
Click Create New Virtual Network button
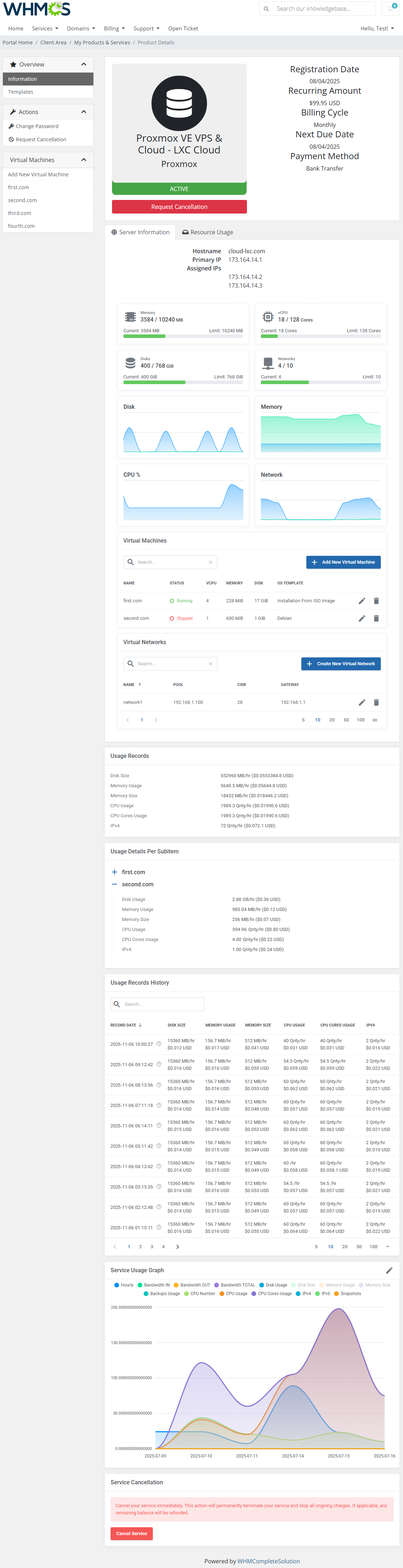(341, 664)
